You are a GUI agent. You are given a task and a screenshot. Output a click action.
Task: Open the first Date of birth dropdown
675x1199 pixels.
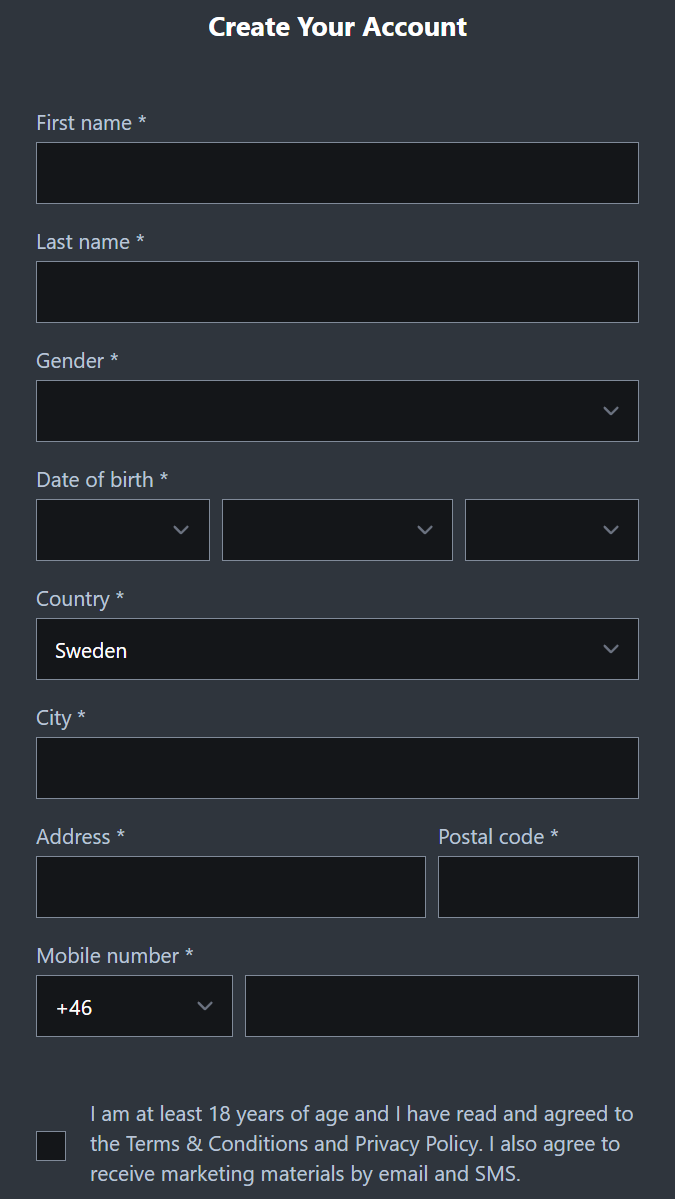110,530
